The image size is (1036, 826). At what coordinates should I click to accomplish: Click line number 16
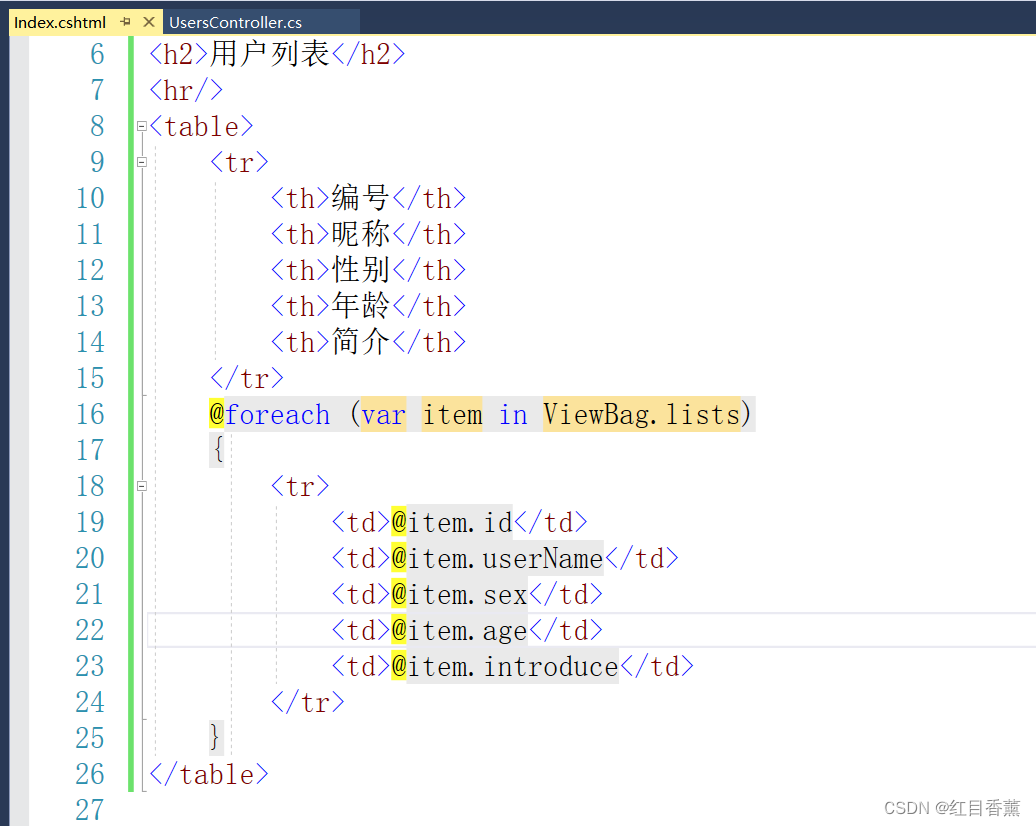coord(90,414)
